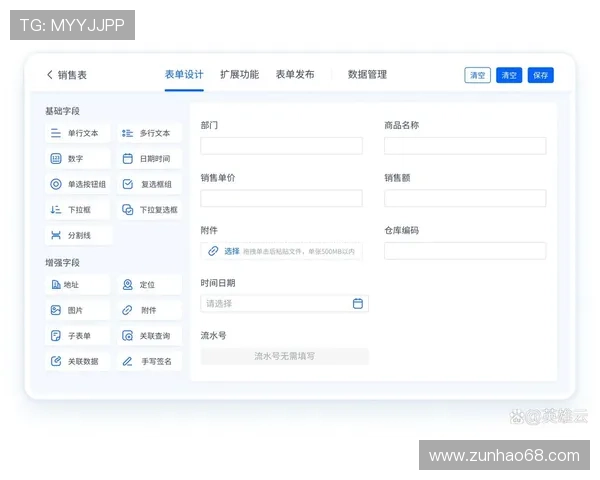Image resolution: width=600 pixels, height=480 pixels.
Task: Add the 关联查询 linked query component
Action: [x=150, y=336]
